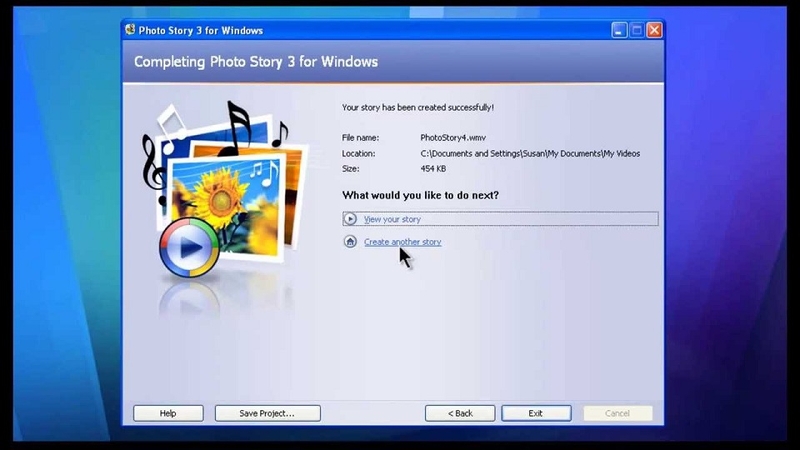Screen dimensions: 800x450
Task: Click the Photo Story title bar app icon
Action: click(x=130, y=30)
